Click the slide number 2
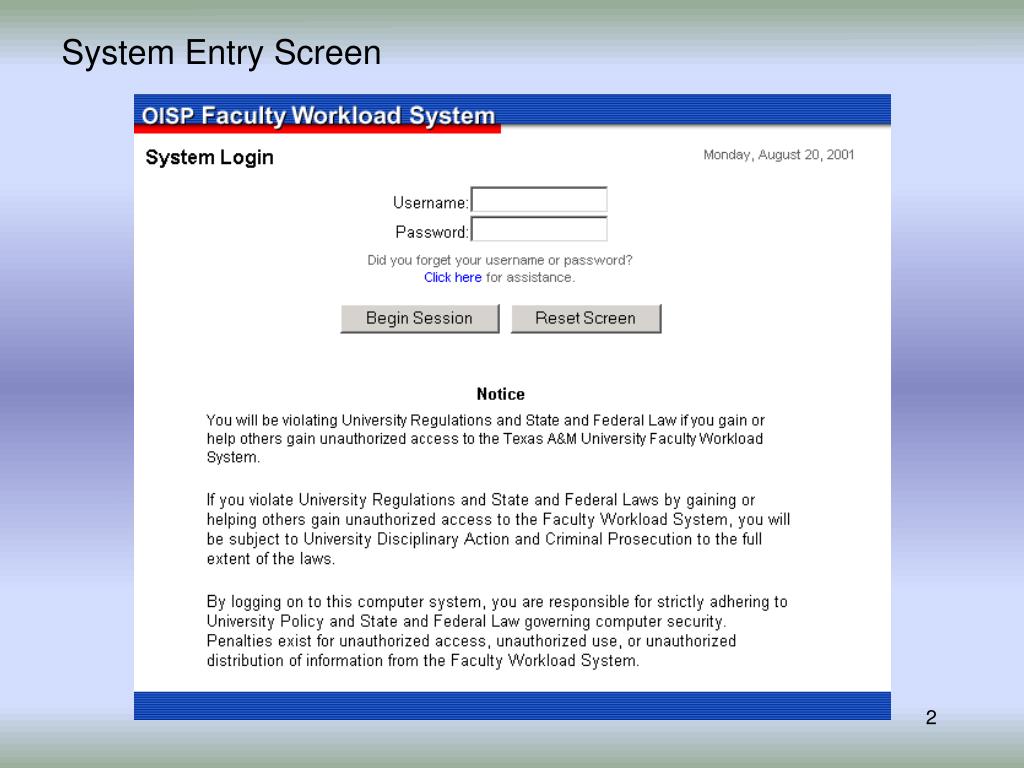This screenshot has width=1024, height=768. (x=931, y=718)
